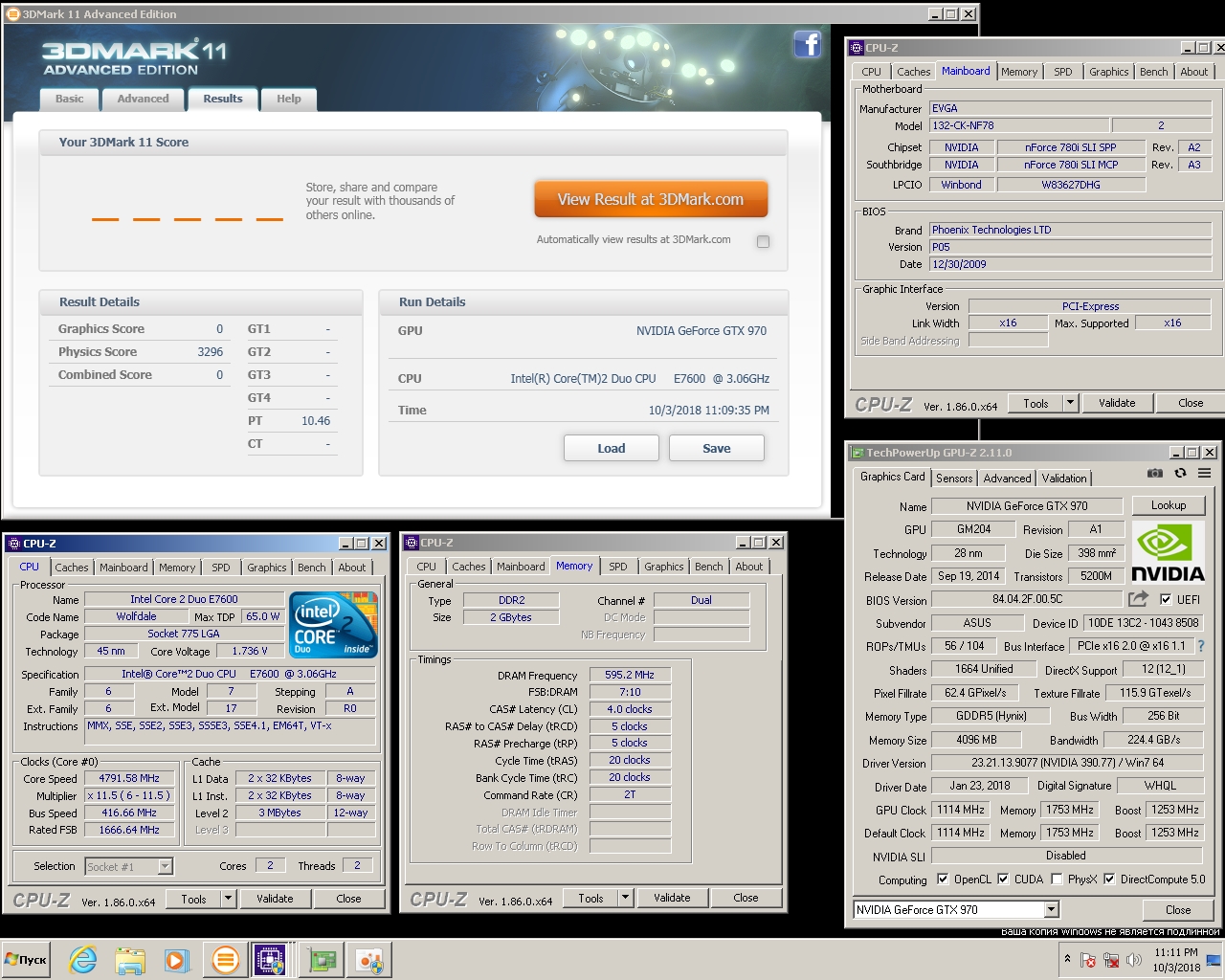Click the GPU-Z refresh icon

[1180, 473]
